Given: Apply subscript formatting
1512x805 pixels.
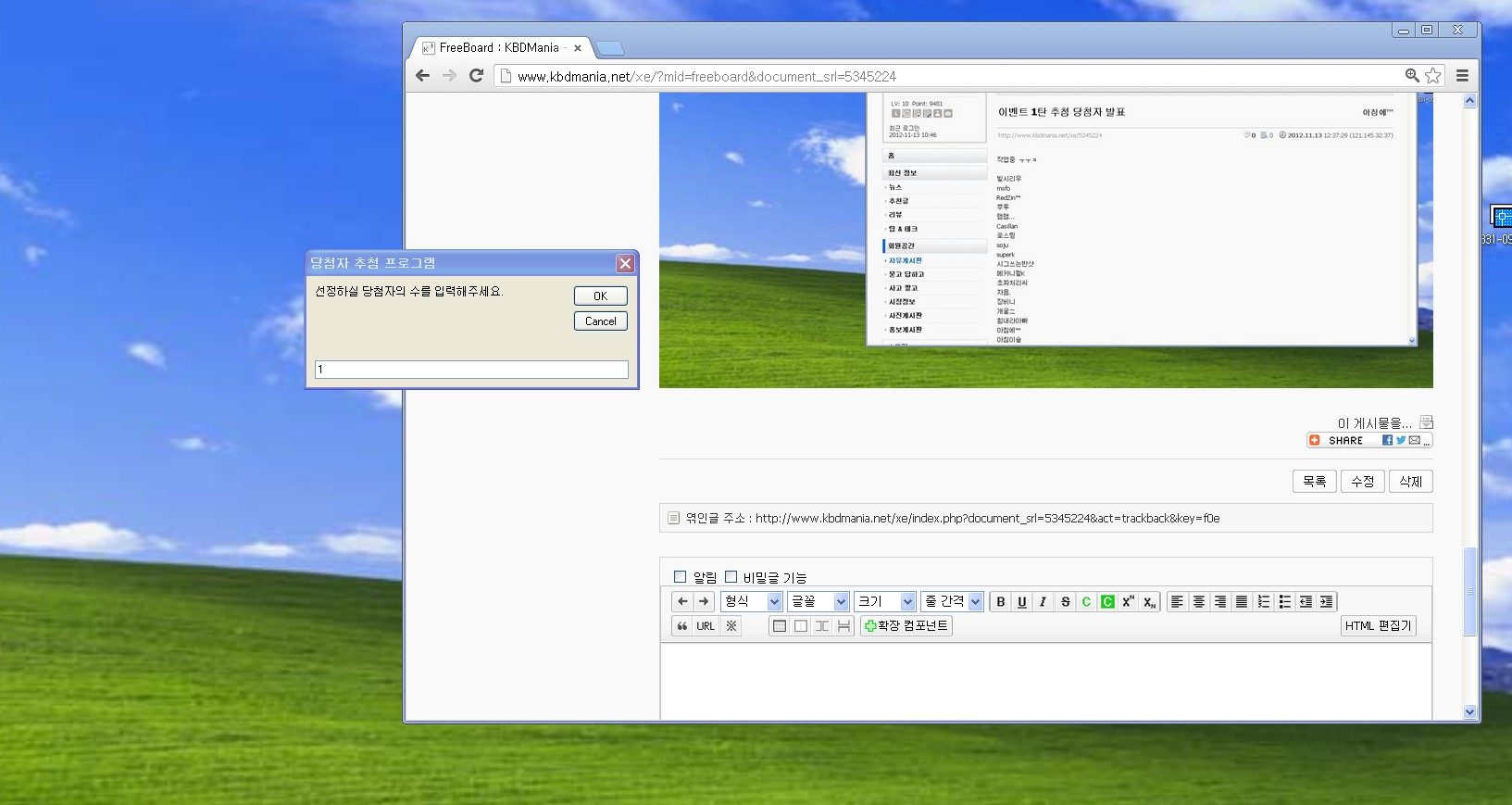Looking at the screenshot, I should click(x=1149, y=602).
